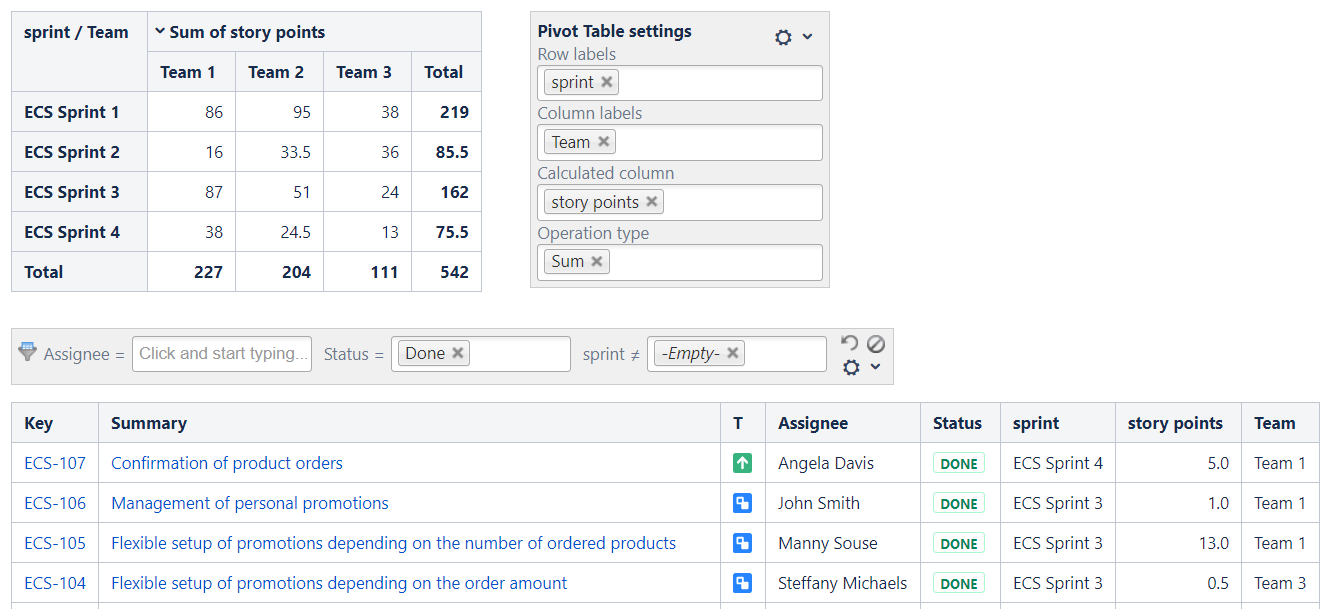Viewport: 1329px width, 609px height.
Task: Click the clear filters circle-slash icon
Action: [x=876, y=343]
